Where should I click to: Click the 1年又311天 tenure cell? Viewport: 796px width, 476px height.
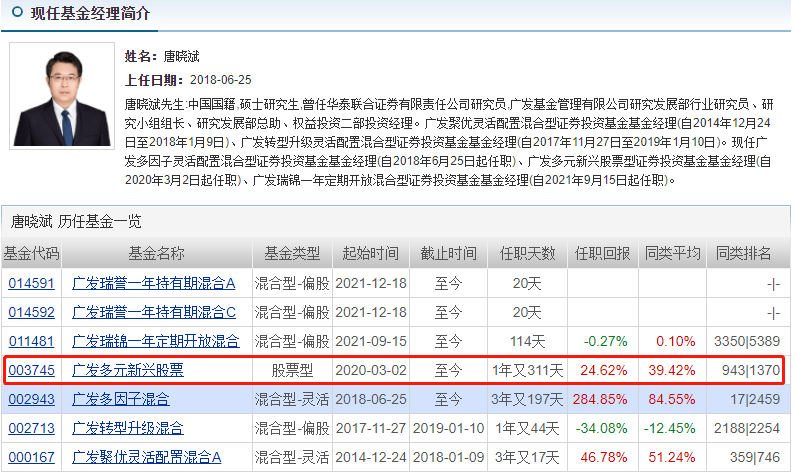click(x=527, y=370)
